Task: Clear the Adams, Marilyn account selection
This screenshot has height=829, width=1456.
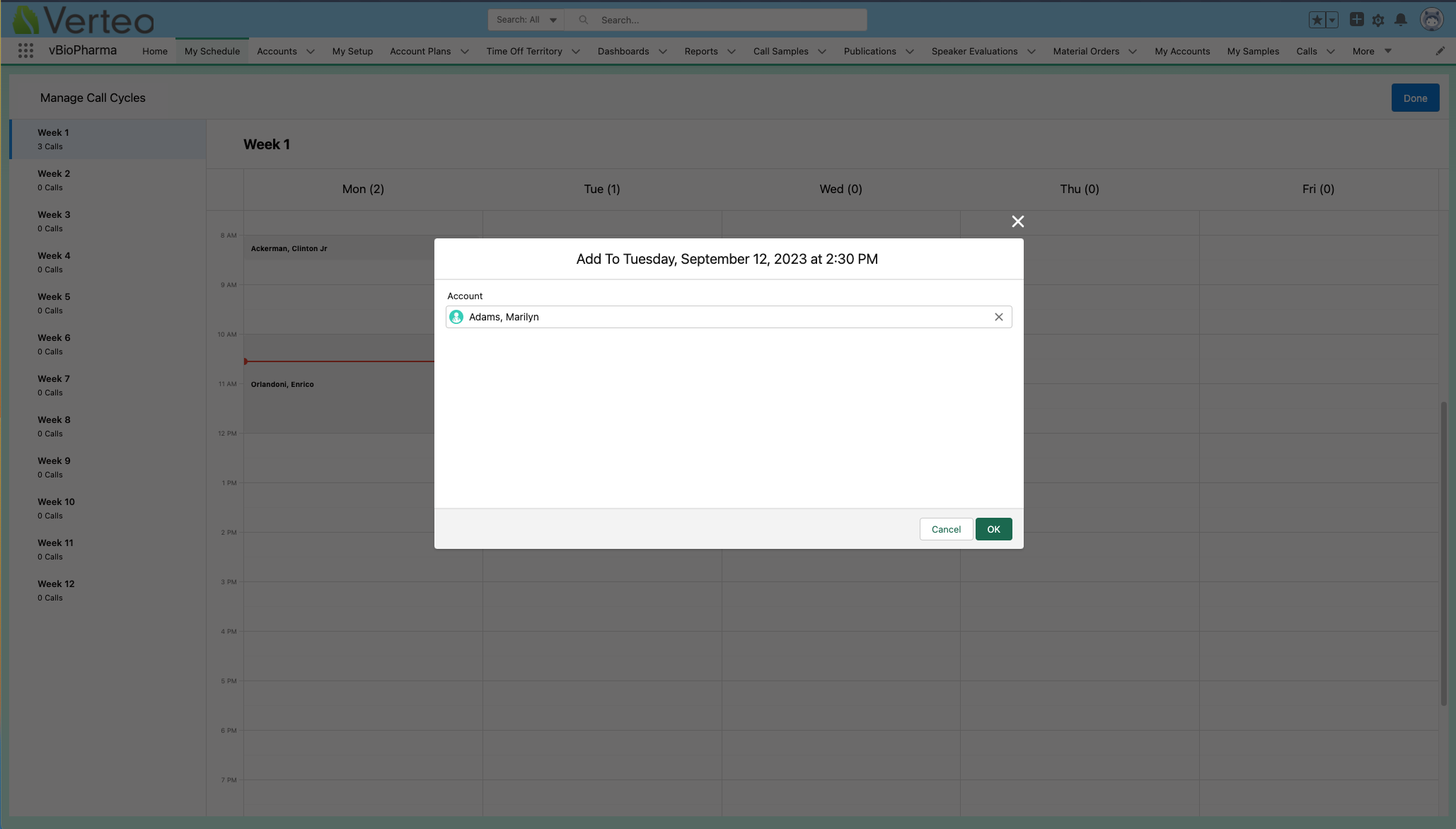Action: [998, 317]
